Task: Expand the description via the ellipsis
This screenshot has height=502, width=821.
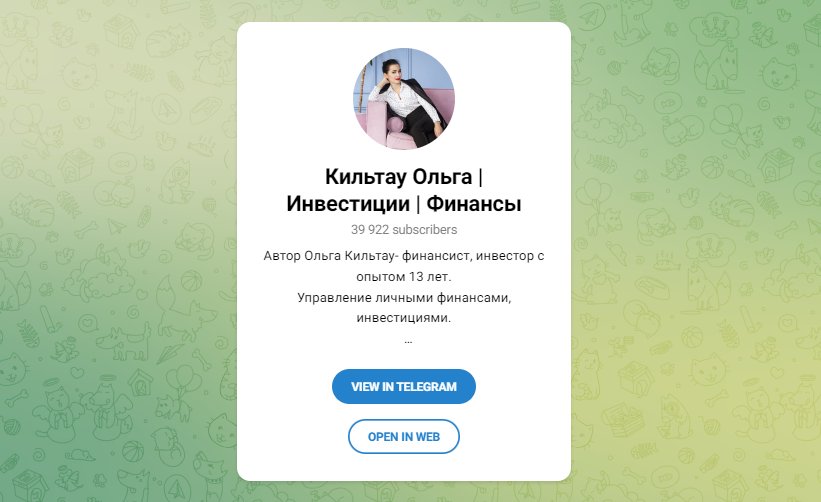Action: point(408,341)
